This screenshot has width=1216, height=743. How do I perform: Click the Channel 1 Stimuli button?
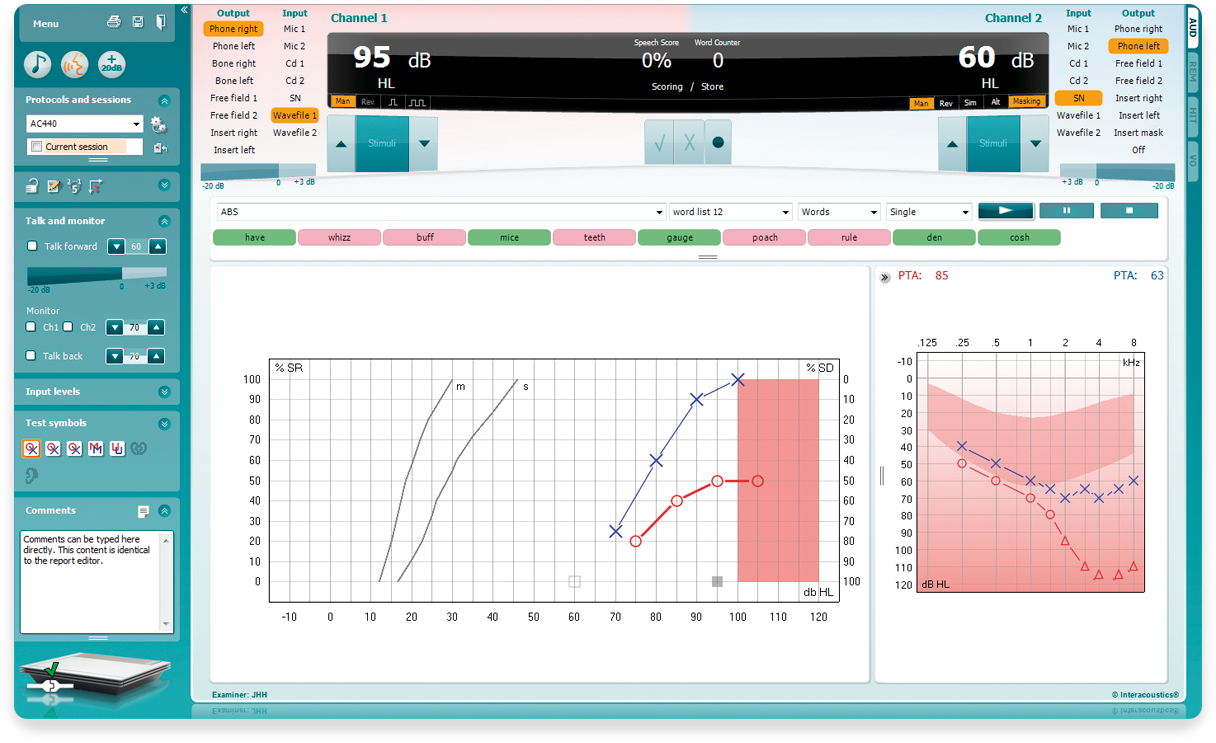coord(382,143)
